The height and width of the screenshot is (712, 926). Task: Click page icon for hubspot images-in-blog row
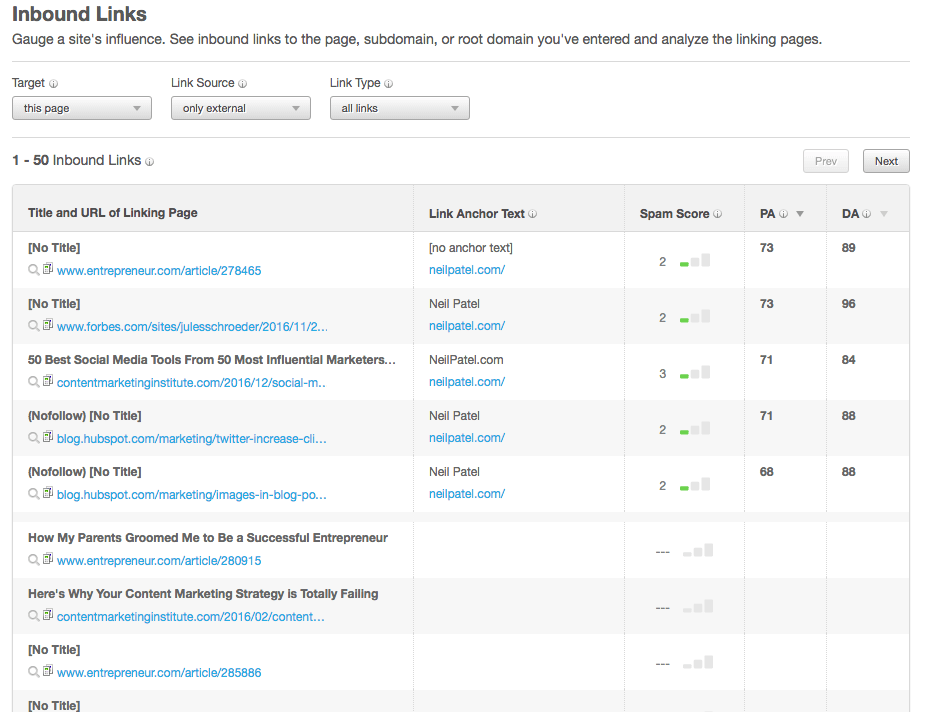pyautogui.click(x=48, y=493)
